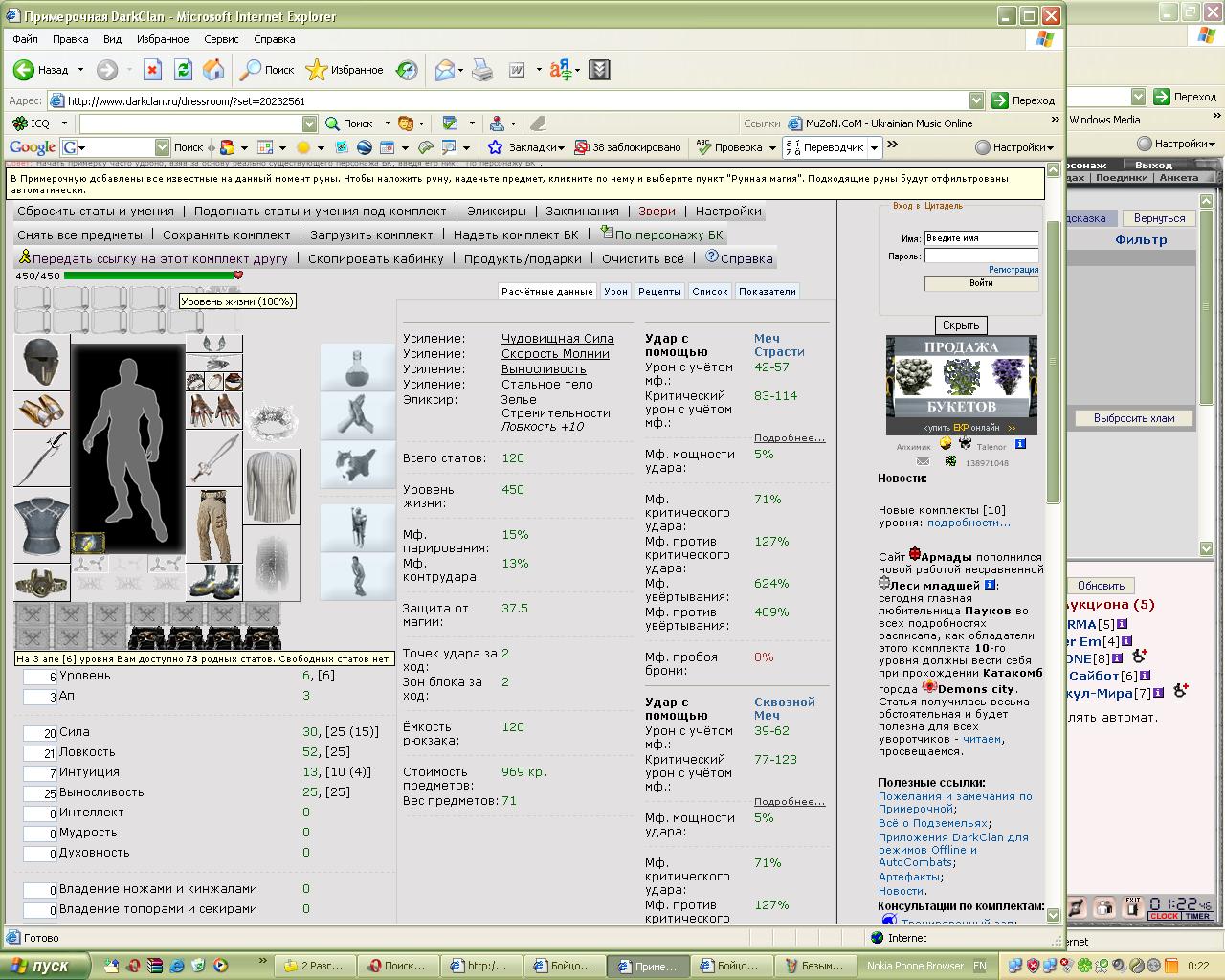1225x980 pixels.
Task: Expand the Google toolbar search dropdown
Action: pos(162,147)
